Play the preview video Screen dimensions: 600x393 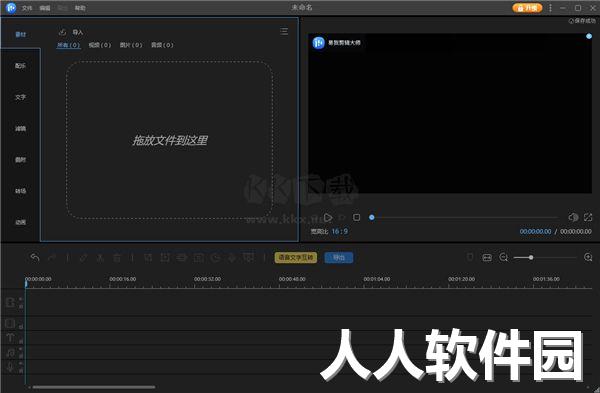coord(328,217)
